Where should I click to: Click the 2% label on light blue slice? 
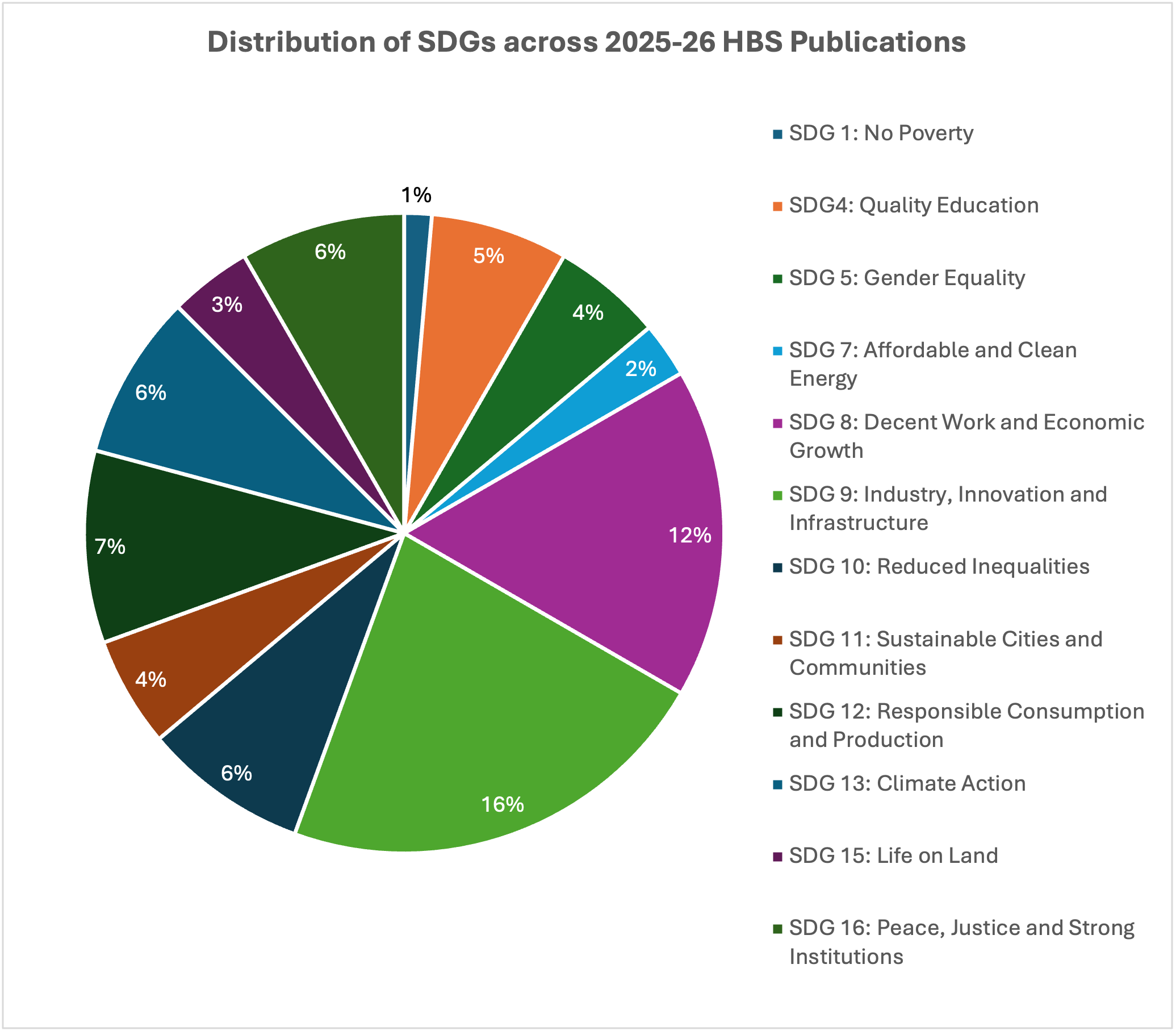click(641, 369)
